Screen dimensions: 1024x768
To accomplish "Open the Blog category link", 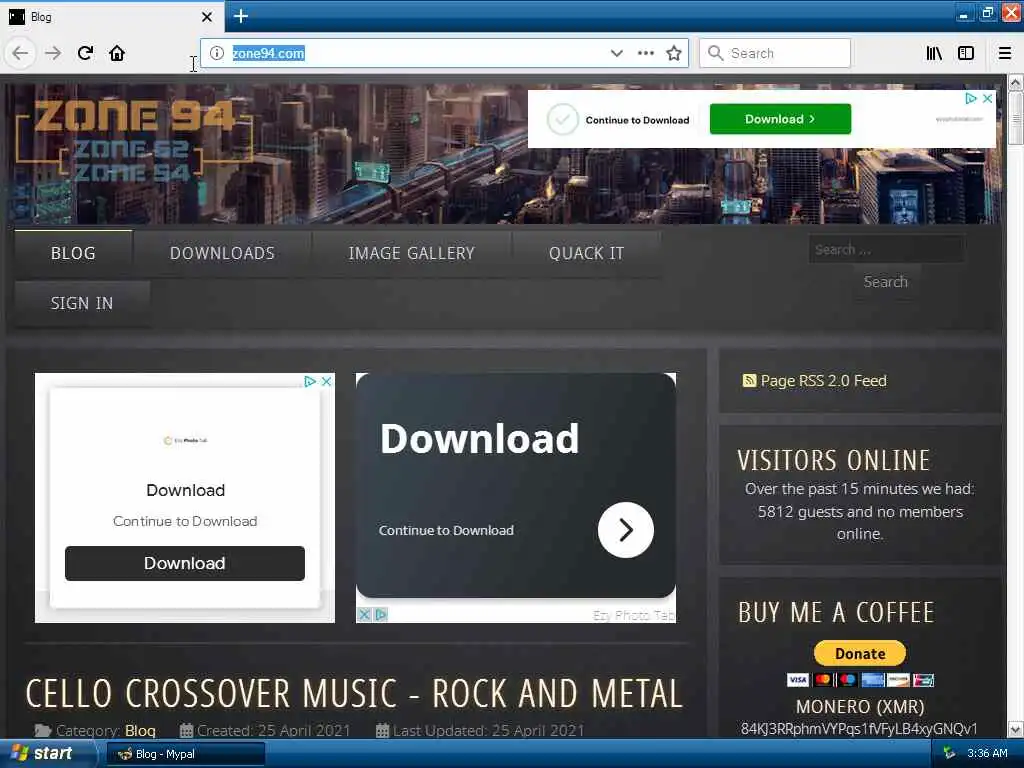I will [x=140, y=731].
